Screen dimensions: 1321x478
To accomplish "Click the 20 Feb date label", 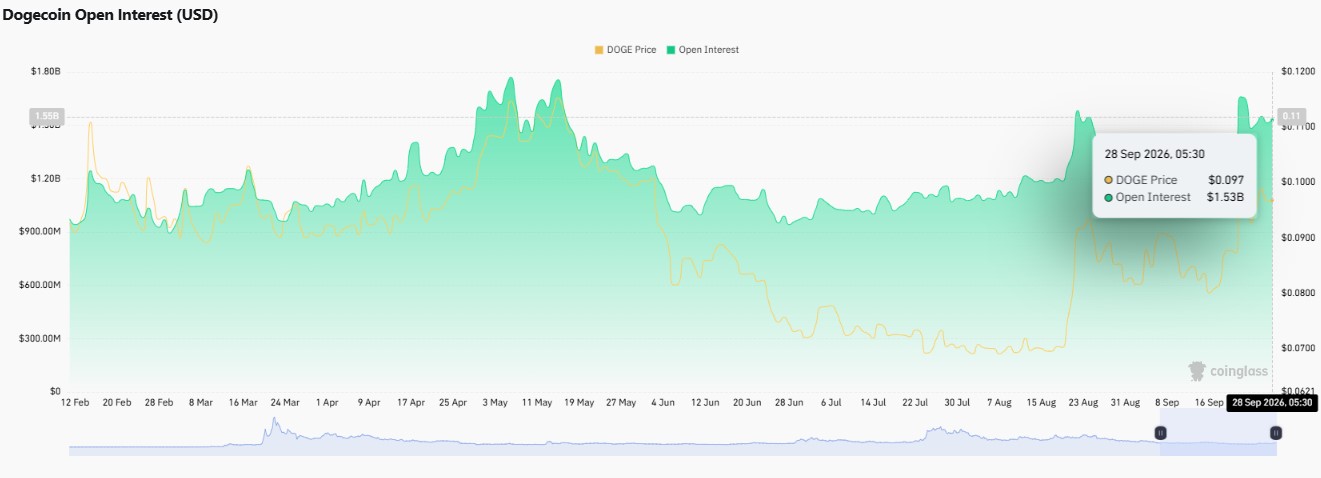I will tap(115, 402).
